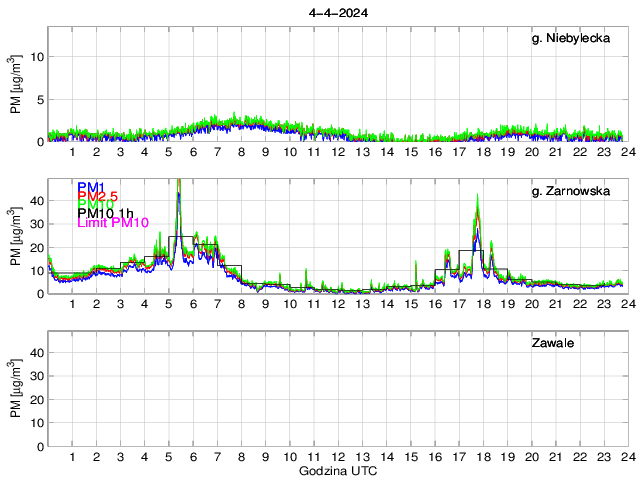Click hour 5 under the Zarnowska plot

click(x=169, y=304)
